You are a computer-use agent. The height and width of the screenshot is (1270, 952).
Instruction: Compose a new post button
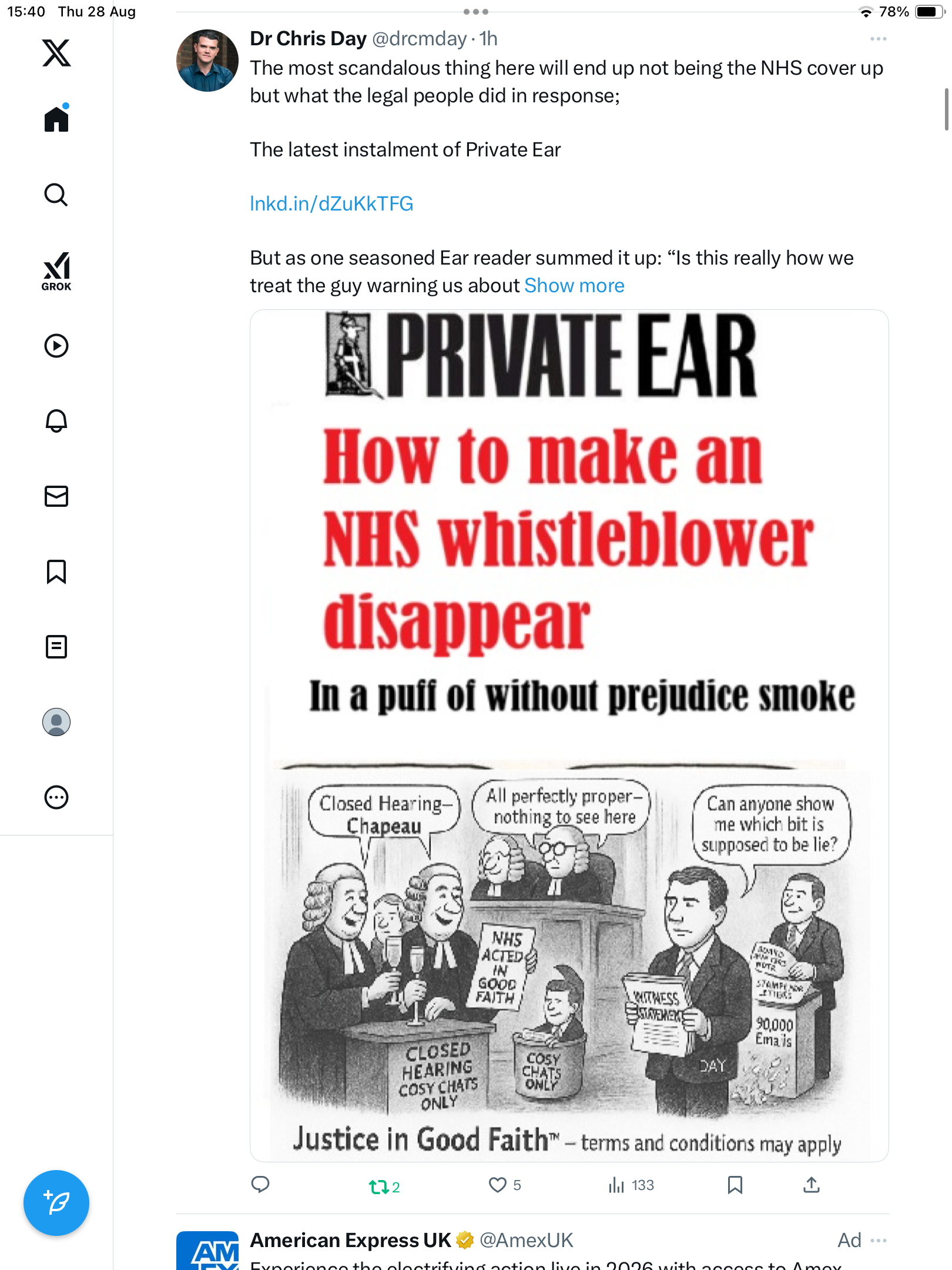(x=56, y=1203)
